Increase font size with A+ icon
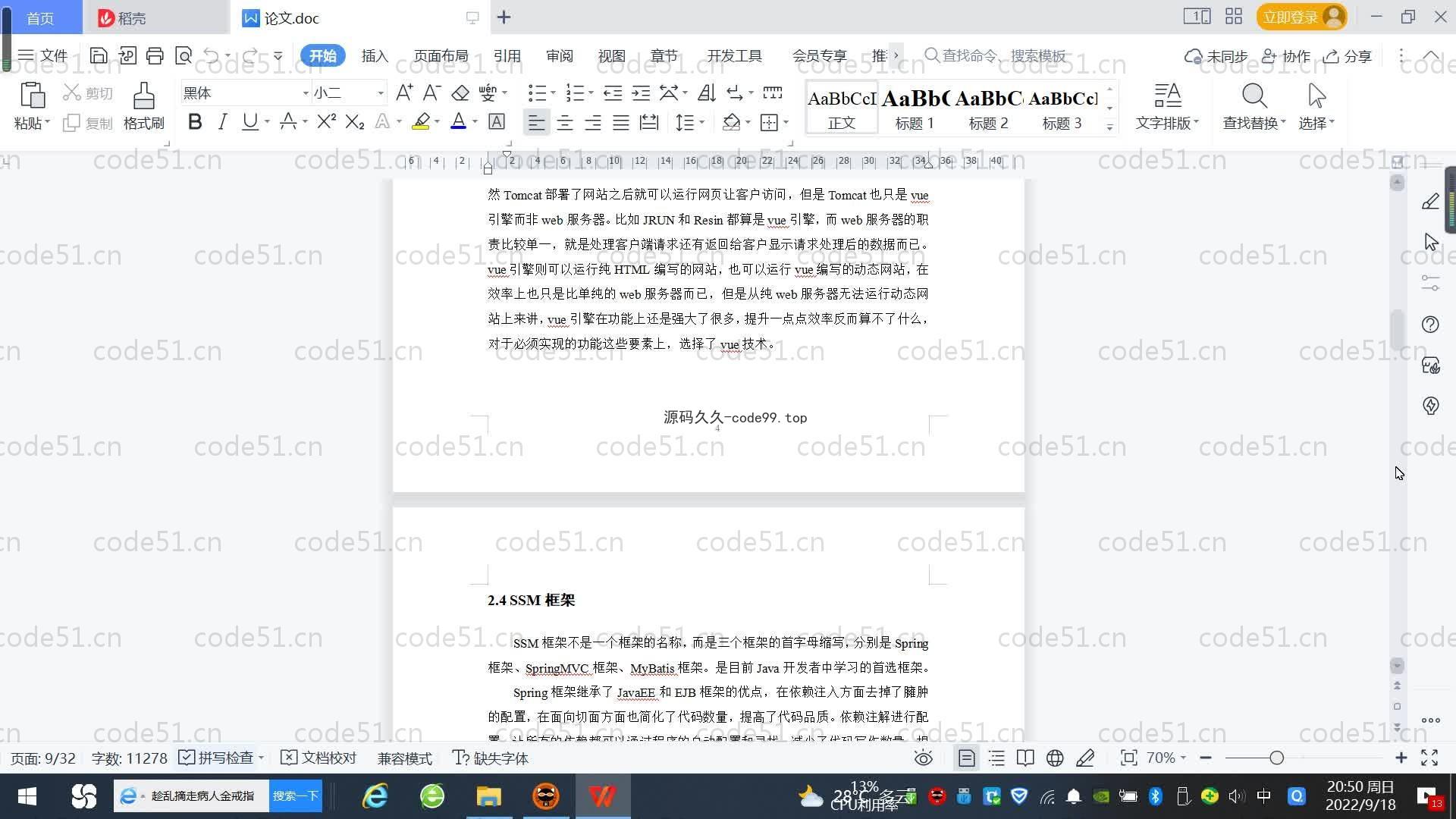 click(x=404, y=93)
